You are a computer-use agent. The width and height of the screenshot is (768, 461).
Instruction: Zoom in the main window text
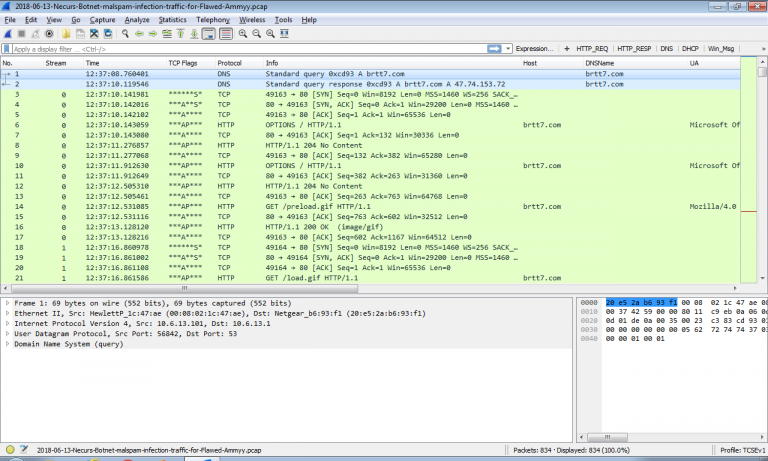pos(243,34)
